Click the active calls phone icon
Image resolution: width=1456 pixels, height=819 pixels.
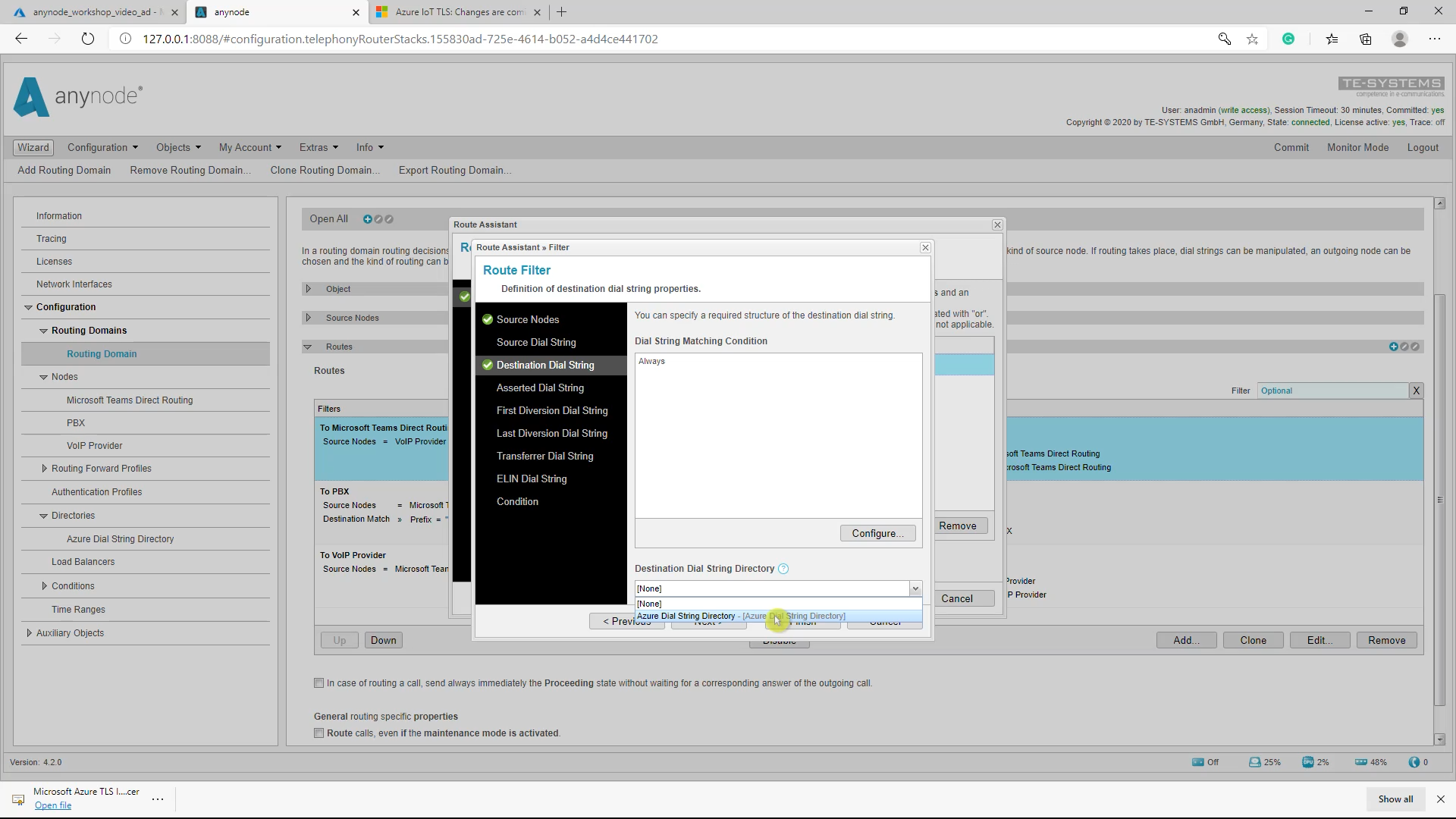[1414, 762]
